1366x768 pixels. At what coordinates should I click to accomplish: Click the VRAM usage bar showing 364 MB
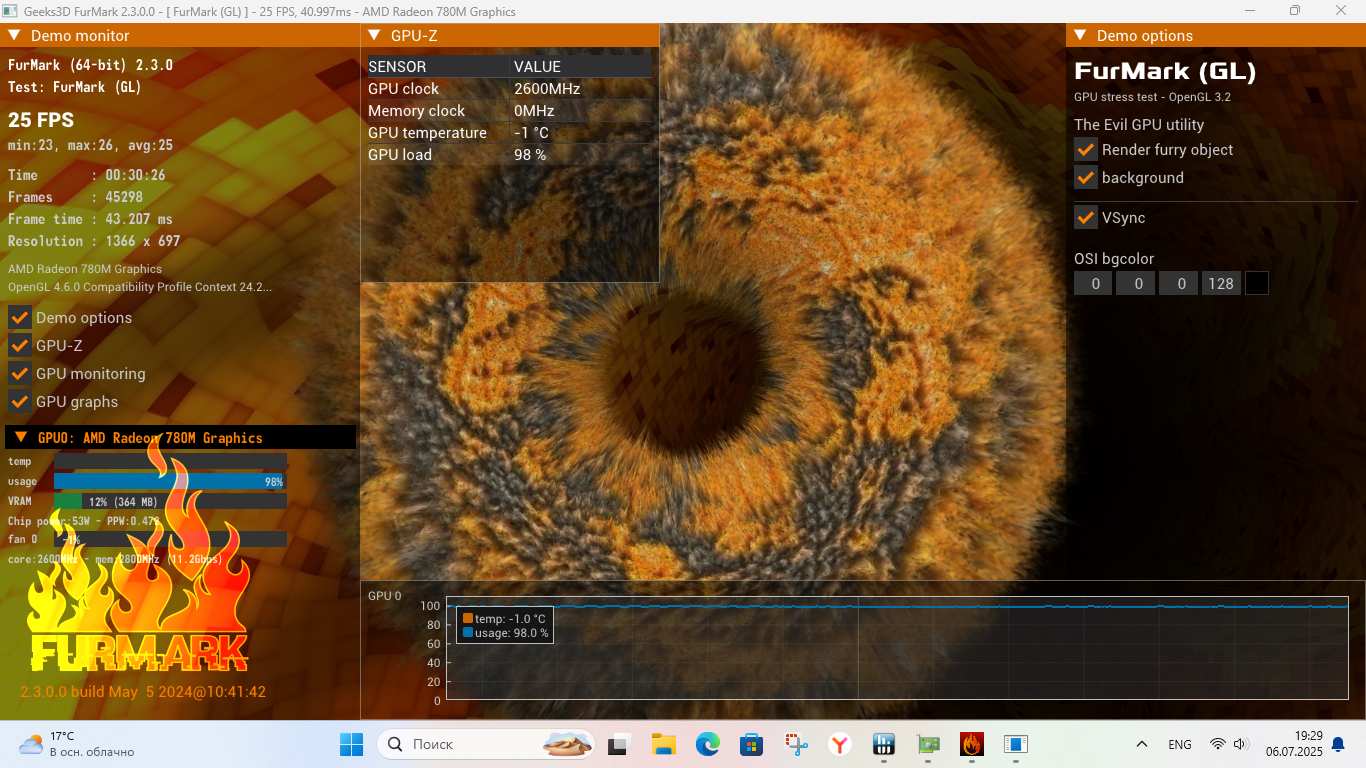coord(170,501)
